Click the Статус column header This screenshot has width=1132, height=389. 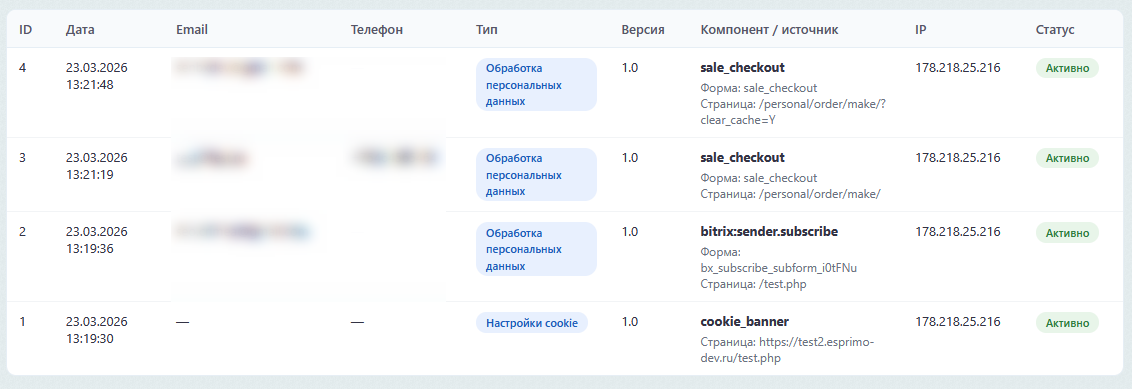1055,30
